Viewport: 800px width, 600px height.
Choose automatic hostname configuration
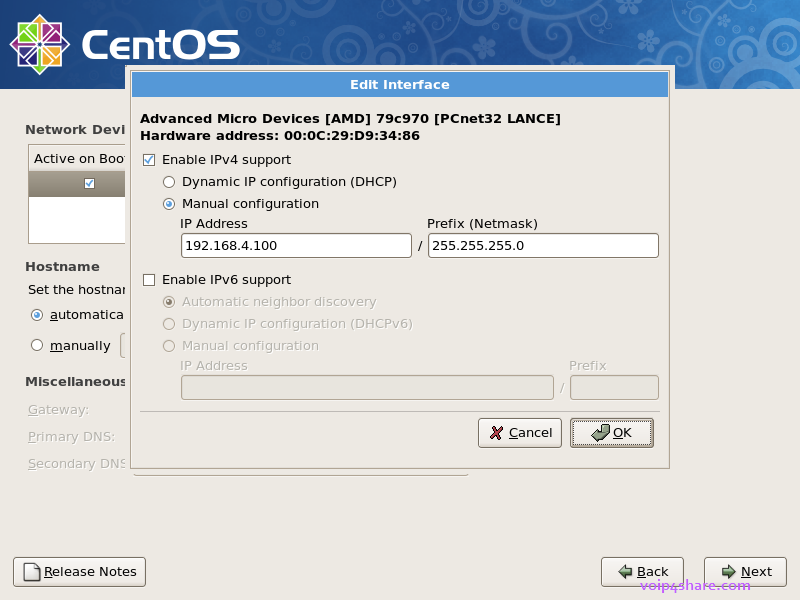point(36,314)
